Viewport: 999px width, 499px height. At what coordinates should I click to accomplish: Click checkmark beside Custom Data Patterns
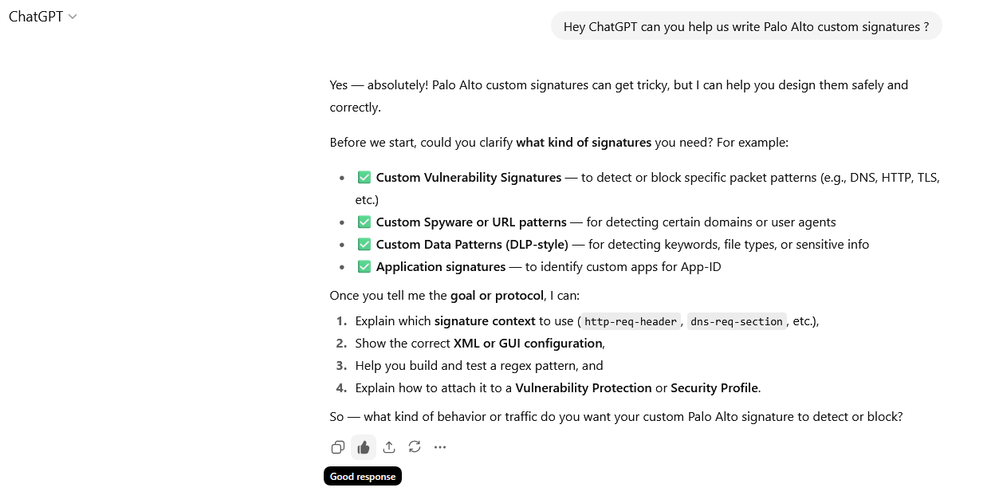pos(364,244)
